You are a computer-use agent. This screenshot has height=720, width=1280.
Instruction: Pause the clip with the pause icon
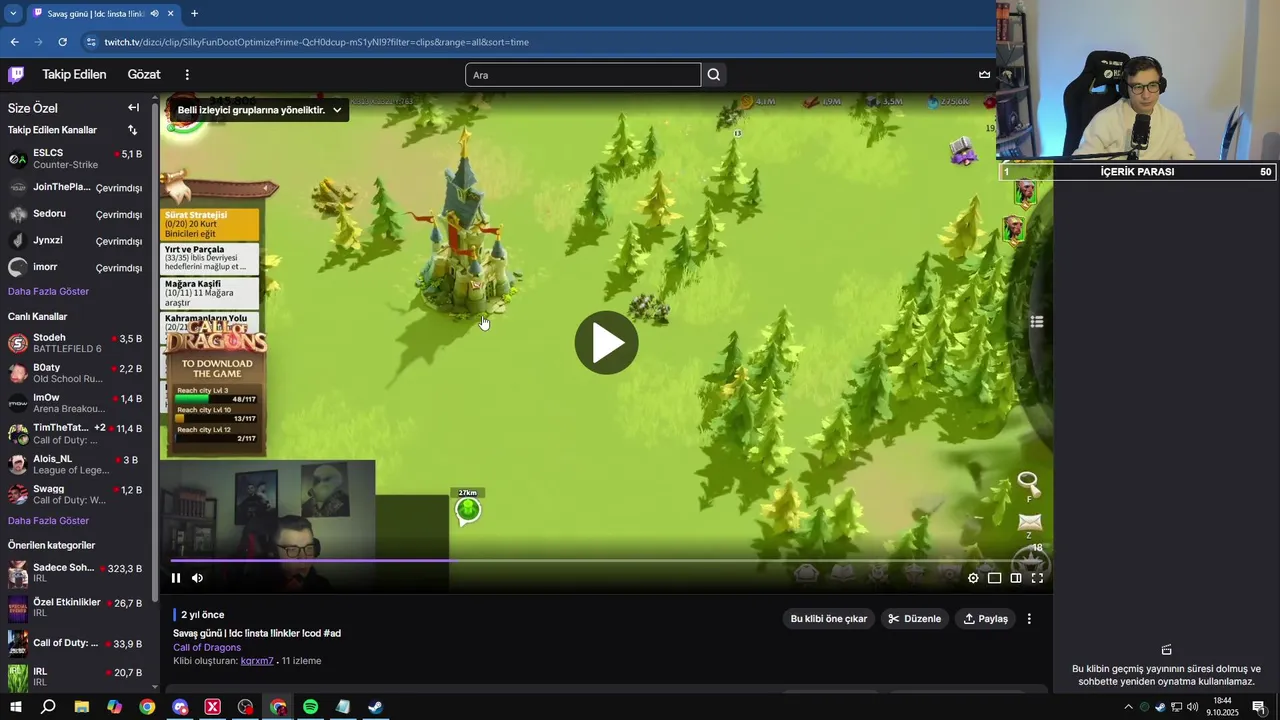pyautogui.click(x=176, y=578)
